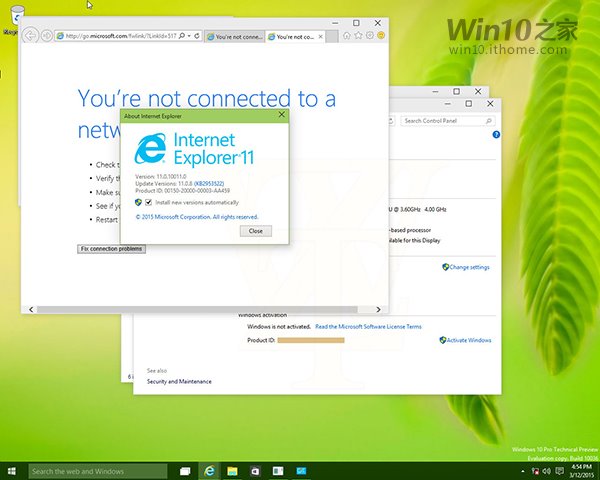Click the "See also" heading text

point(157,371)
